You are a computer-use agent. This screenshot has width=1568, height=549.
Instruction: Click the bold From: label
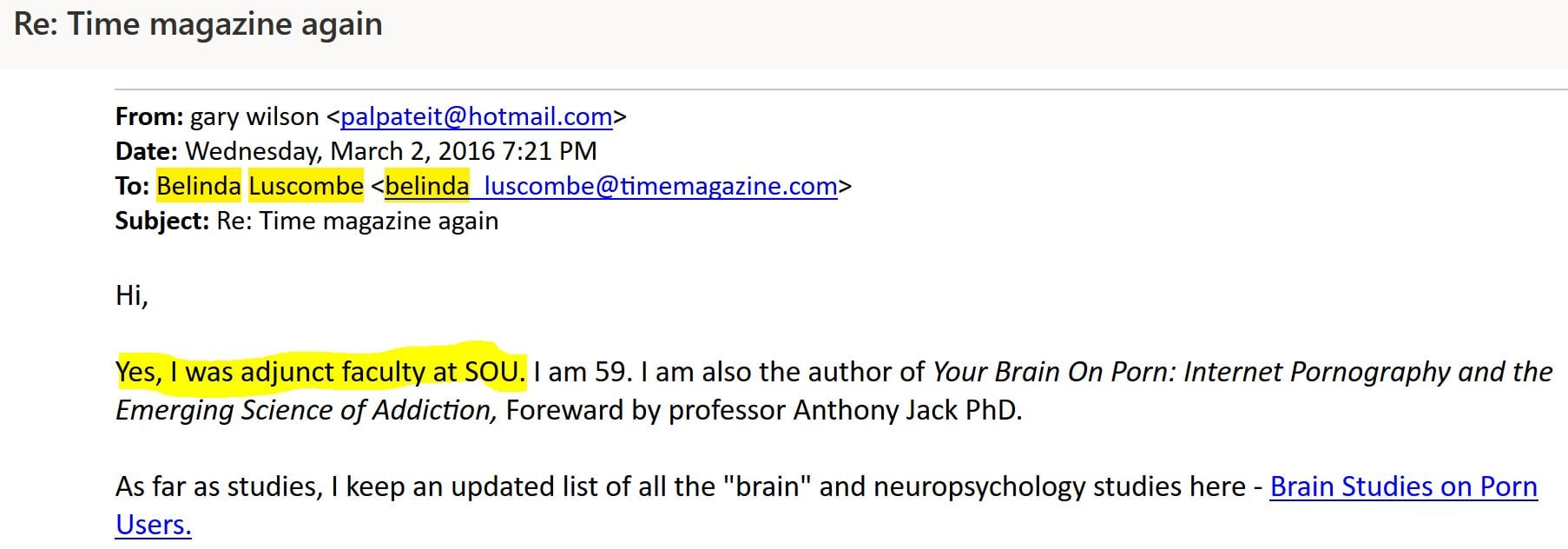tap(148, 116)
